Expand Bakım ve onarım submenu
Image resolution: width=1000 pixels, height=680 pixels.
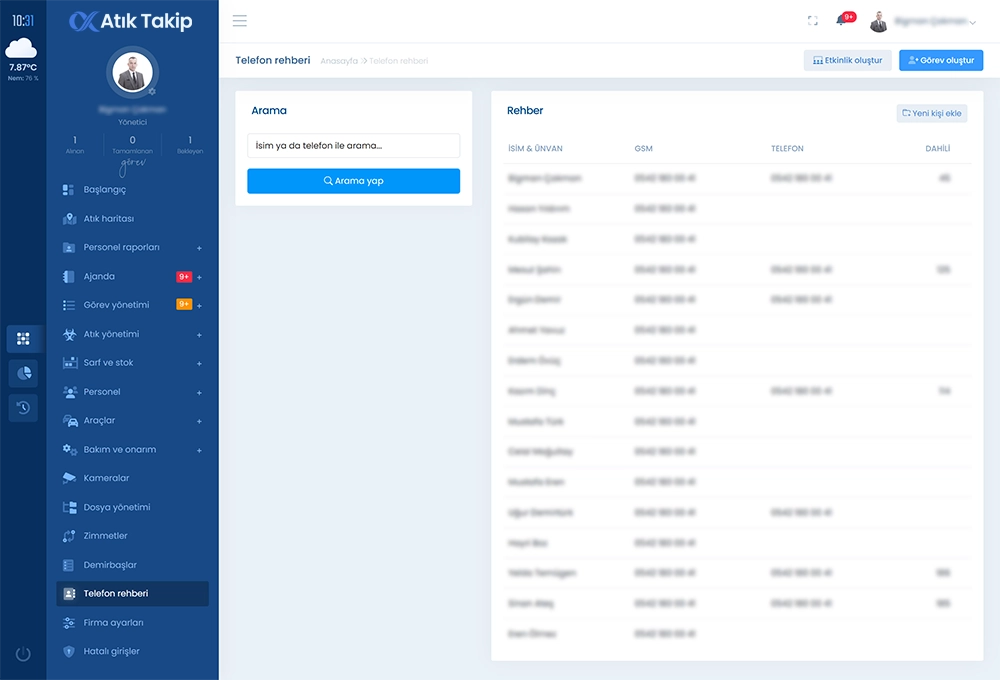tap(199, 450)
